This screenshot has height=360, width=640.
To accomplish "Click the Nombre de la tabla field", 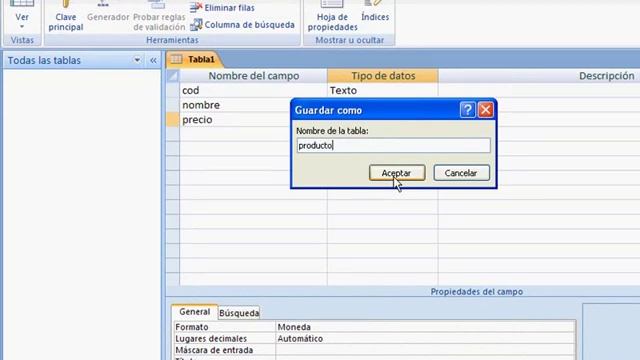I will point(393,146).
